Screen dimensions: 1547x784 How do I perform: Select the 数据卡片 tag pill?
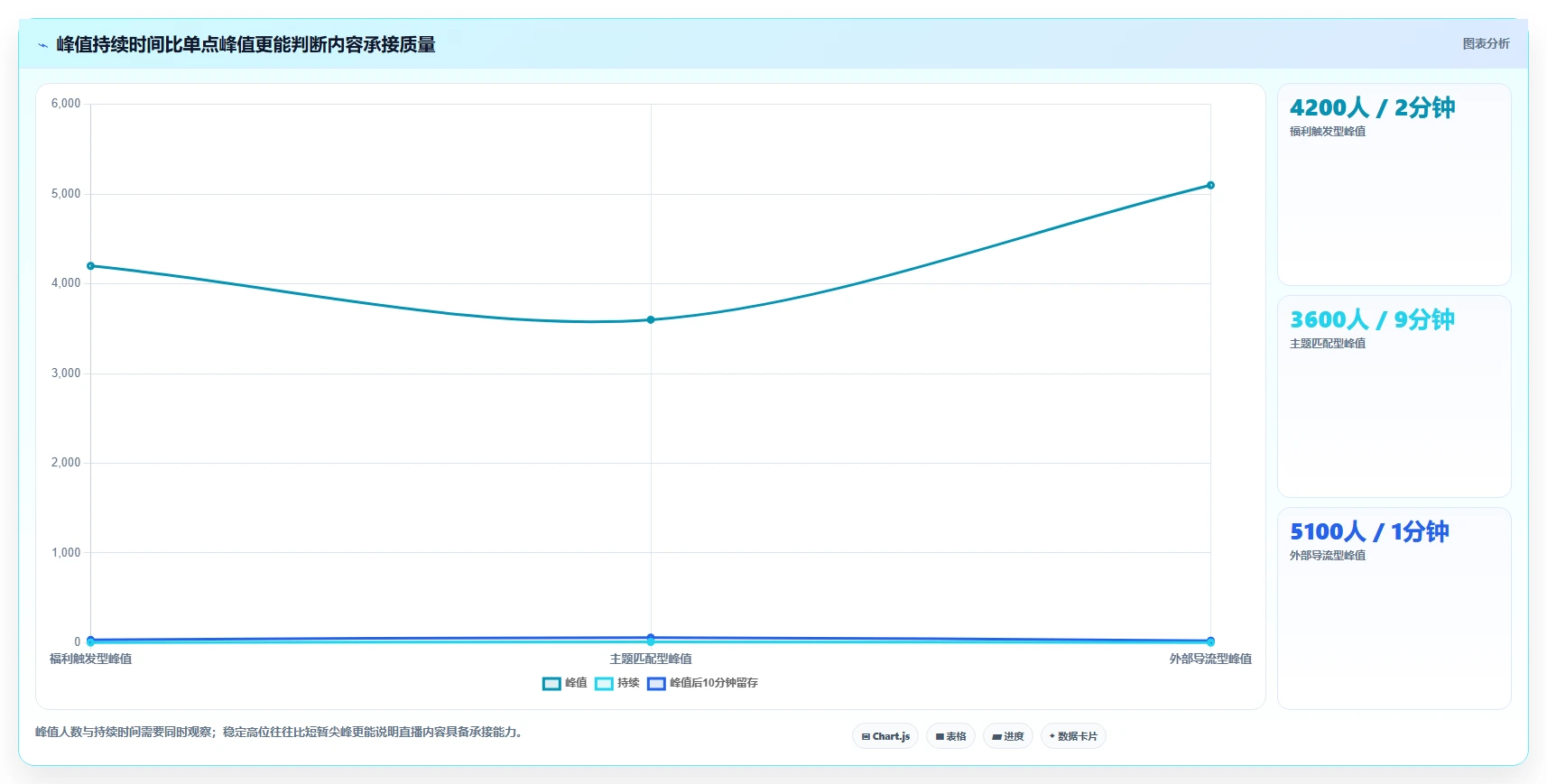[1073, 736]
